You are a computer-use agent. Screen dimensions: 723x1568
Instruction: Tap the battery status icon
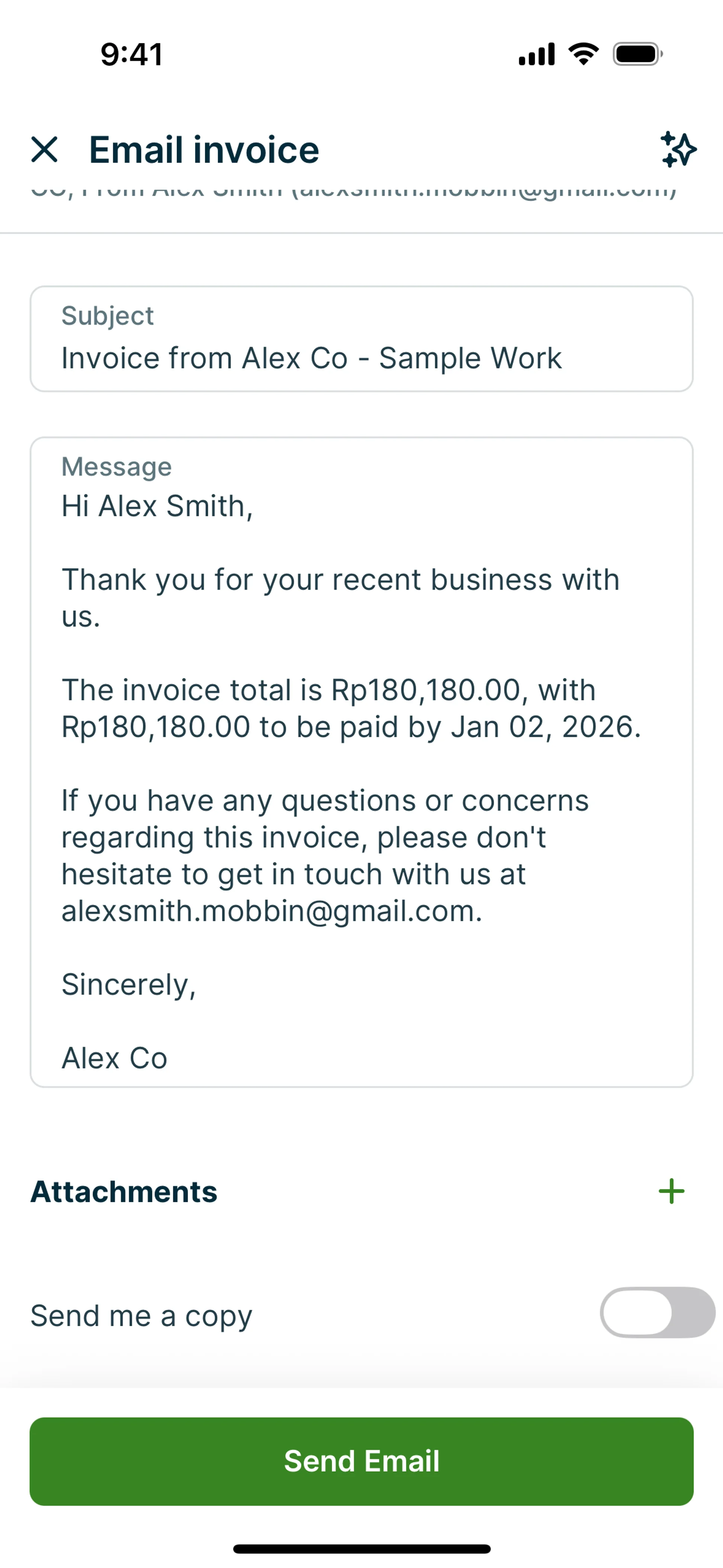[637, 54]
